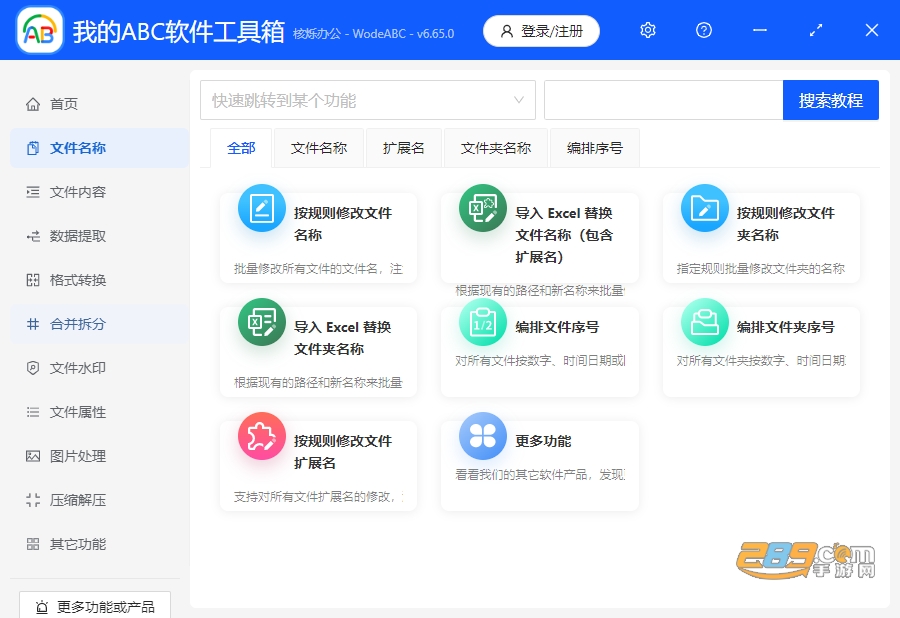
Task: Open the blue folder 按规则修改文件夹名称 icon
Action: click(704, 208)
